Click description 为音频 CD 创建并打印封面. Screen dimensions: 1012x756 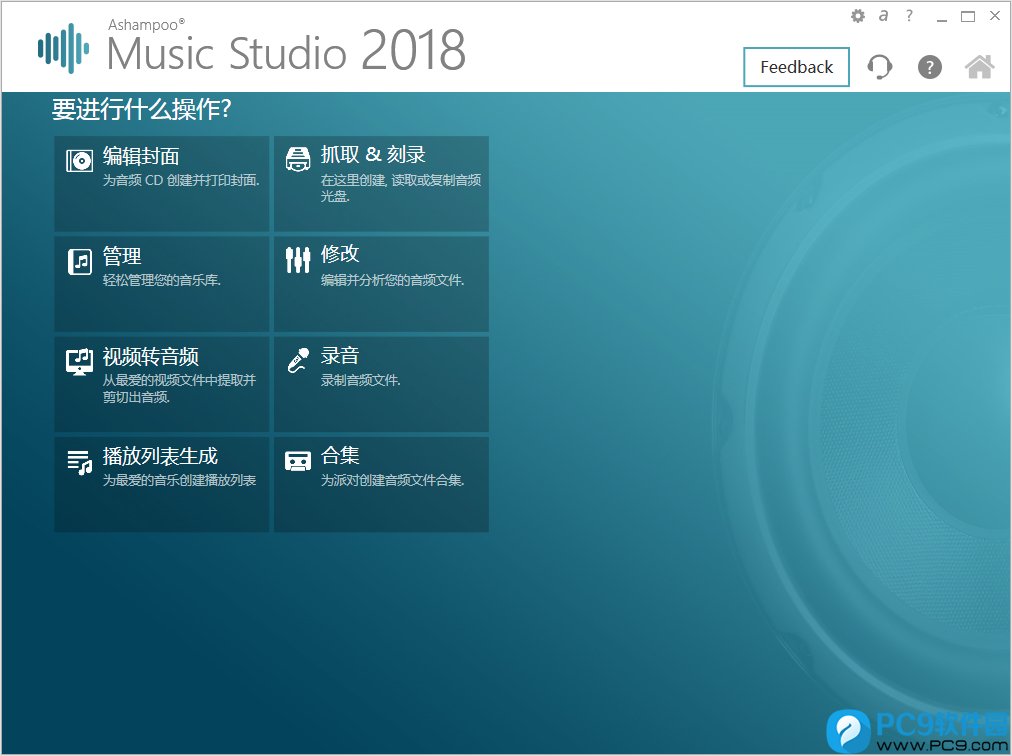[181, 180]
